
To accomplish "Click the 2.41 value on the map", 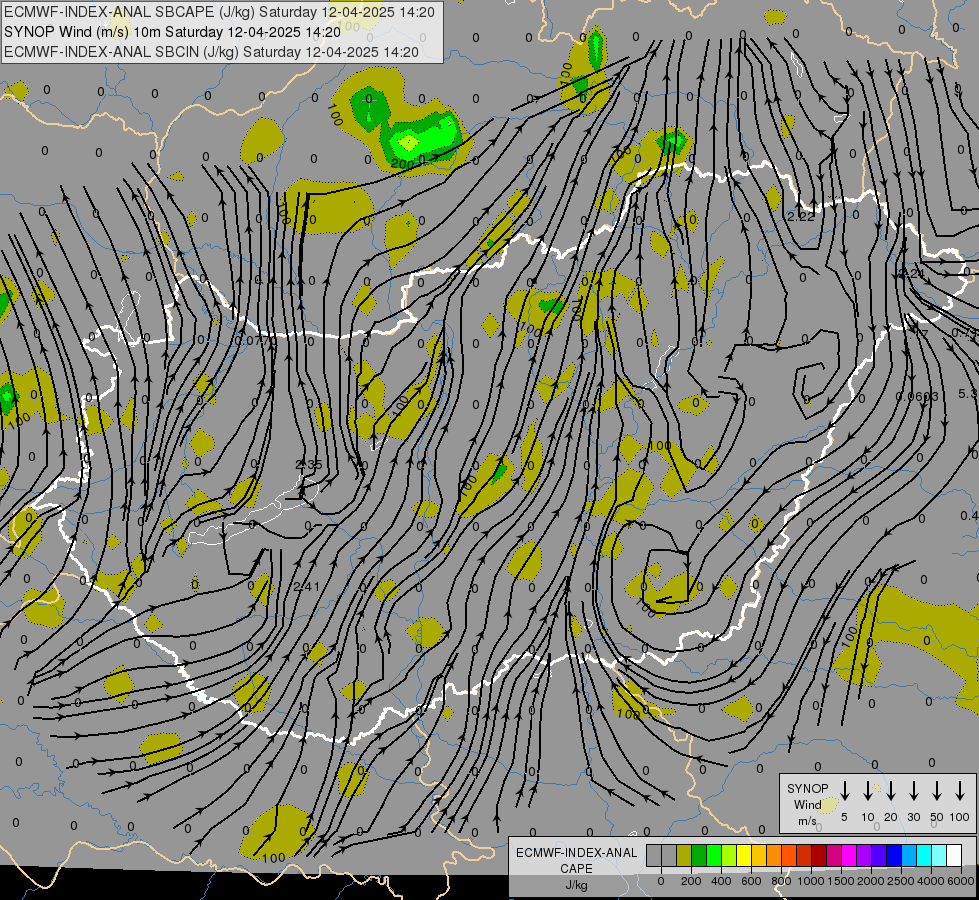I will tap(307, 586).
